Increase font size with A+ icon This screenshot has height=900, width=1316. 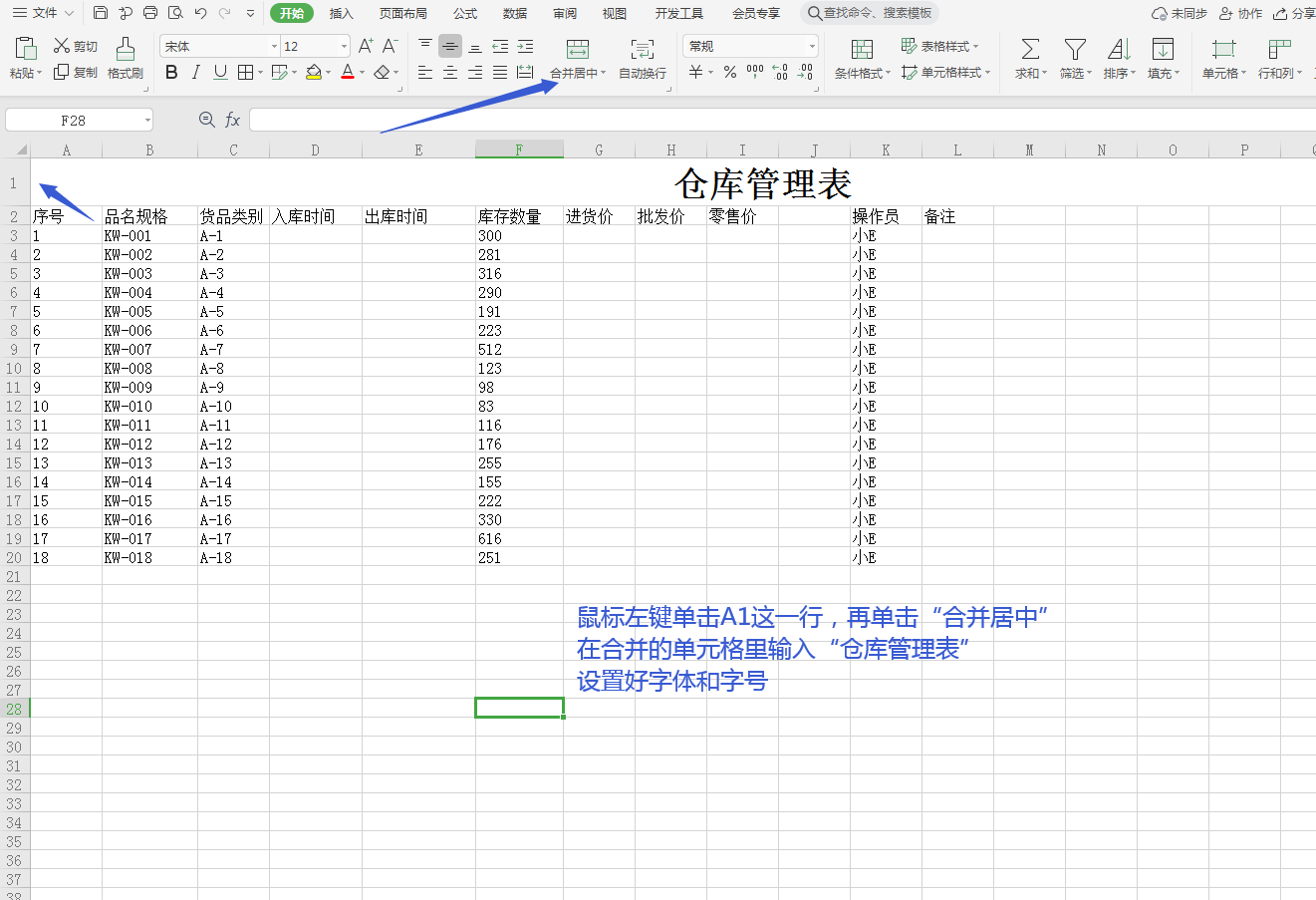[x=366, y=46]
